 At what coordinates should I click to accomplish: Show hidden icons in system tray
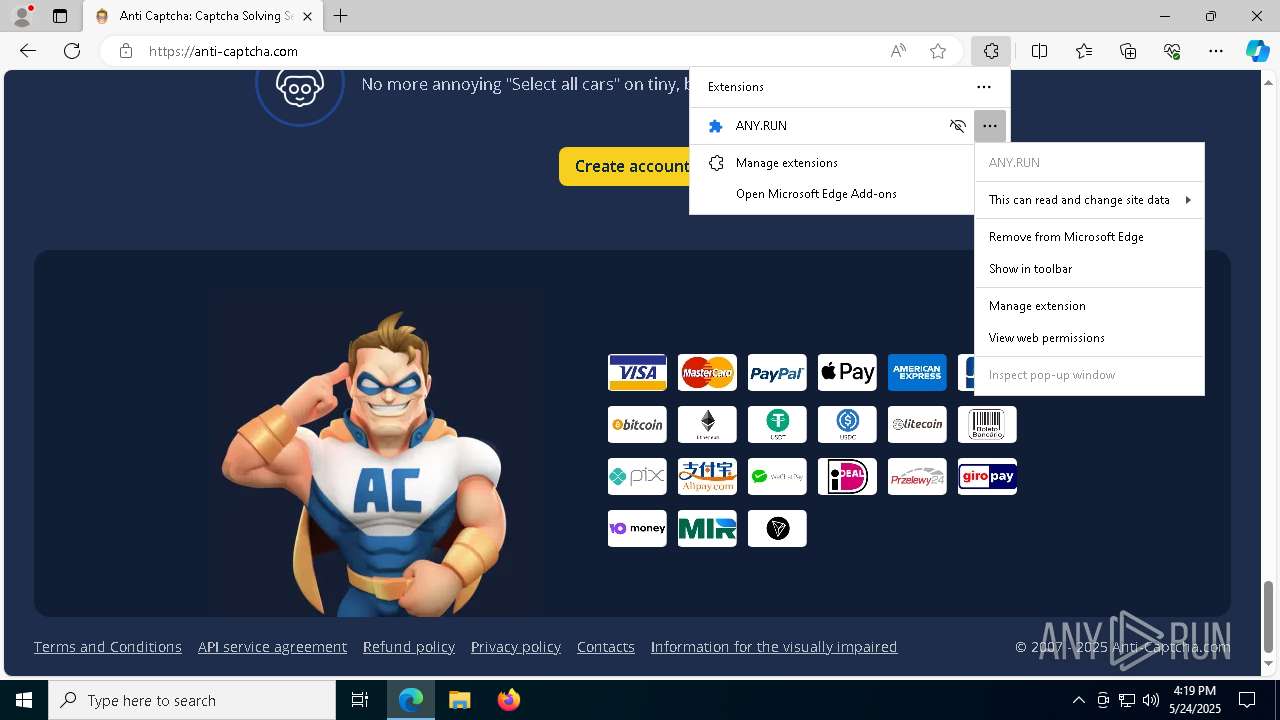[x=1078, y=700]
